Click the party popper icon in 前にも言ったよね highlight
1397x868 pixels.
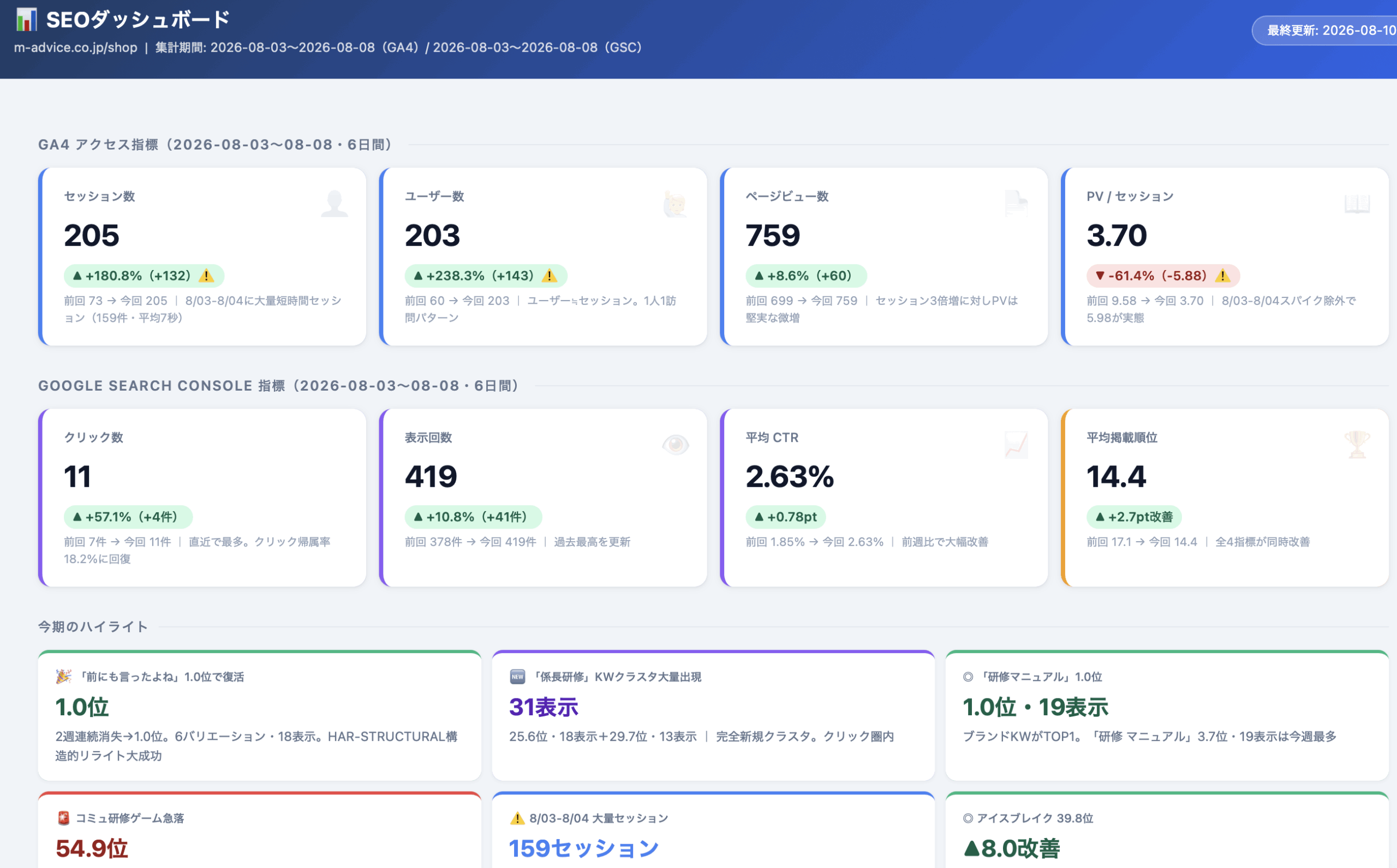click(x=63, y=677)
